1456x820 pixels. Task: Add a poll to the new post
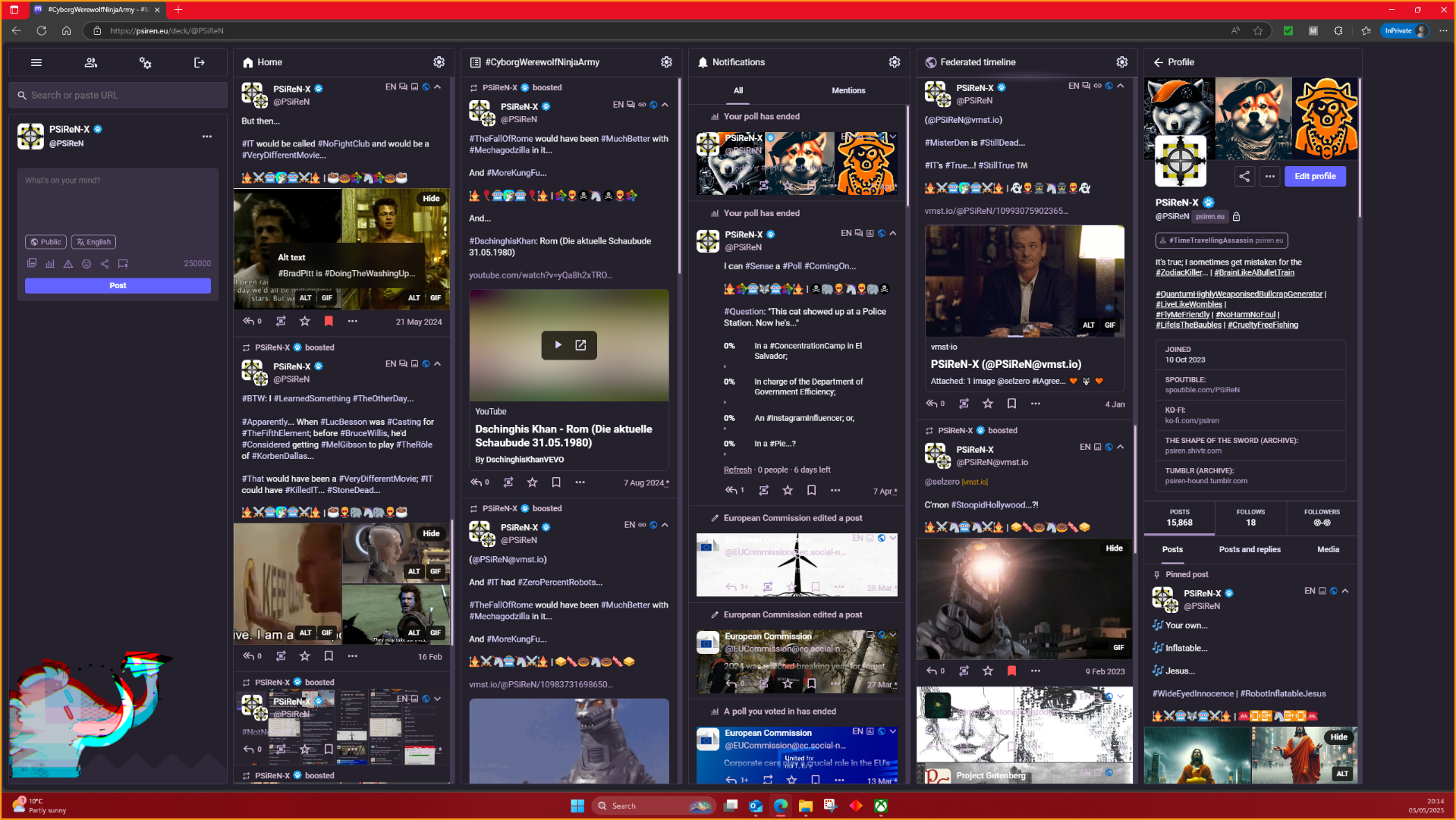(50, 264)
